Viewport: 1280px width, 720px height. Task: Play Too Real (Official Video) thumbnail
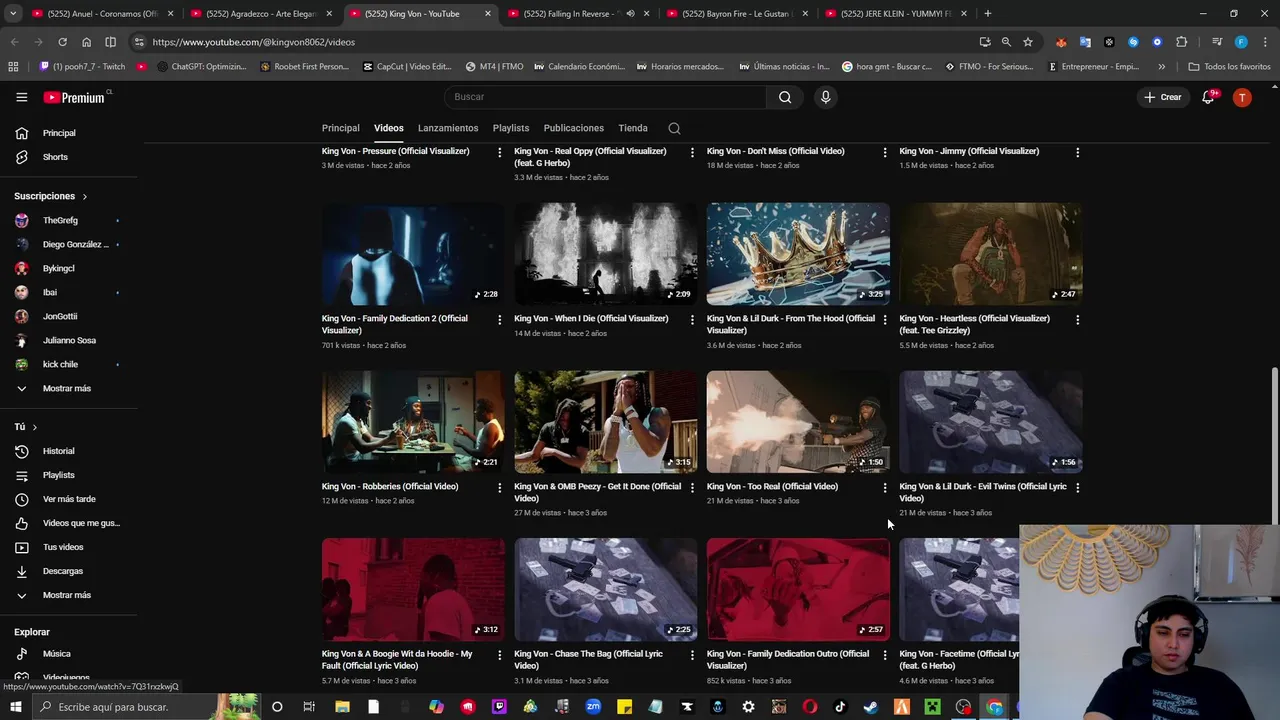coord(798,422)
